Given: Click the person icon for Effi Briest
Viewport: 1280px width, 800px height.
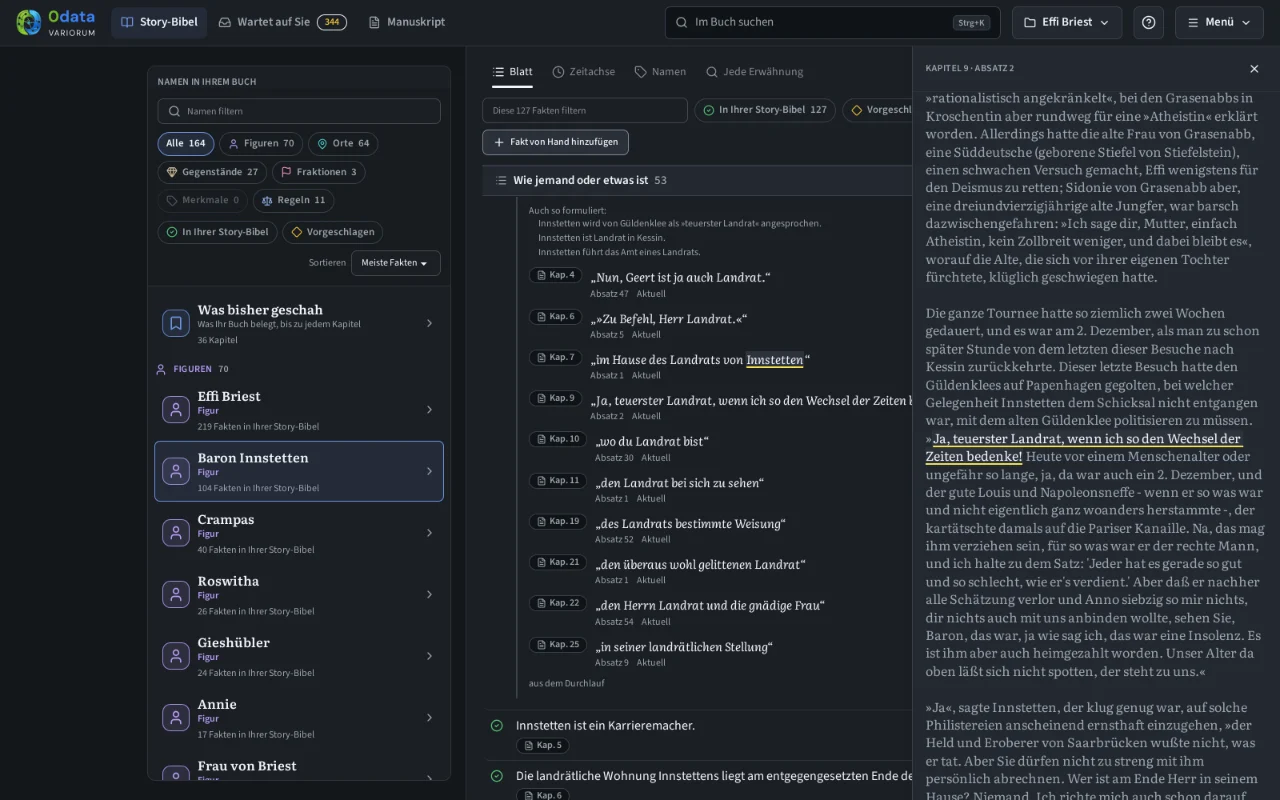Looking at the screenshot, I should click(176, 410).
